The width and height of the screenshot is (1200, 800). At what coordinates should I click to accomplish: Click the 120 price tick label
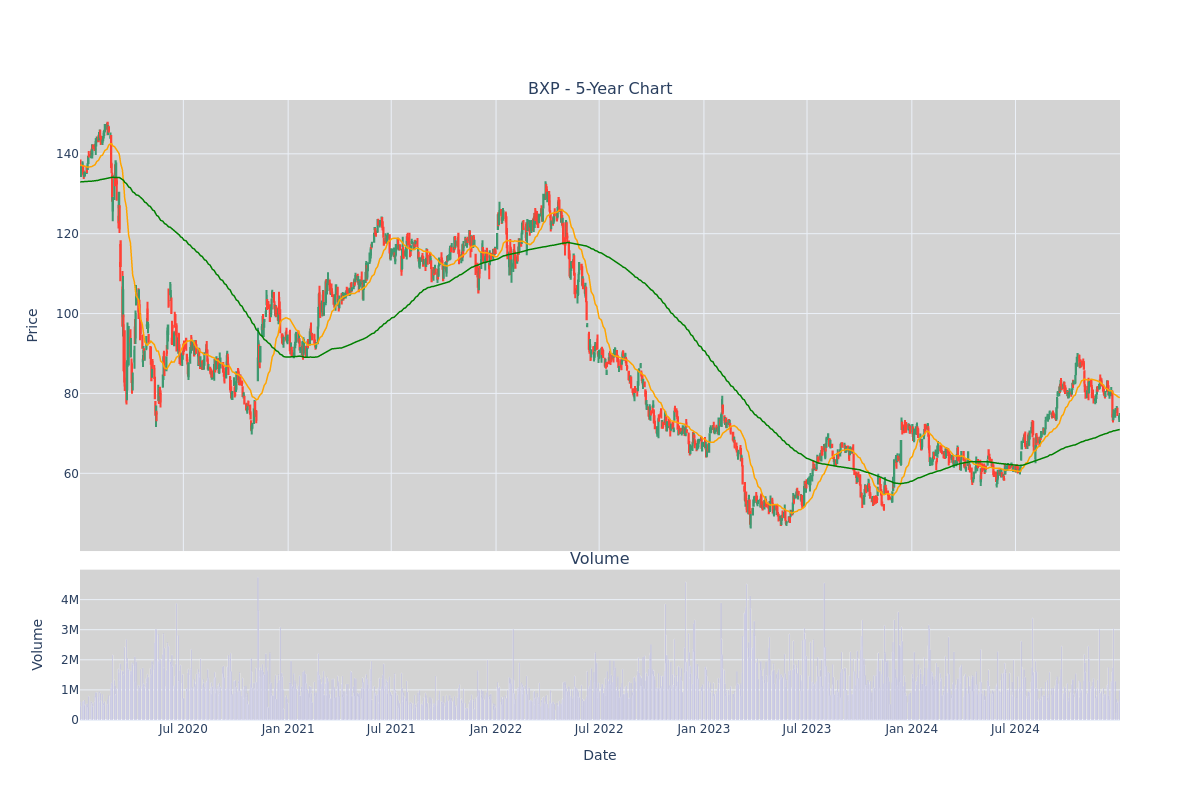[x=67, y=234]
